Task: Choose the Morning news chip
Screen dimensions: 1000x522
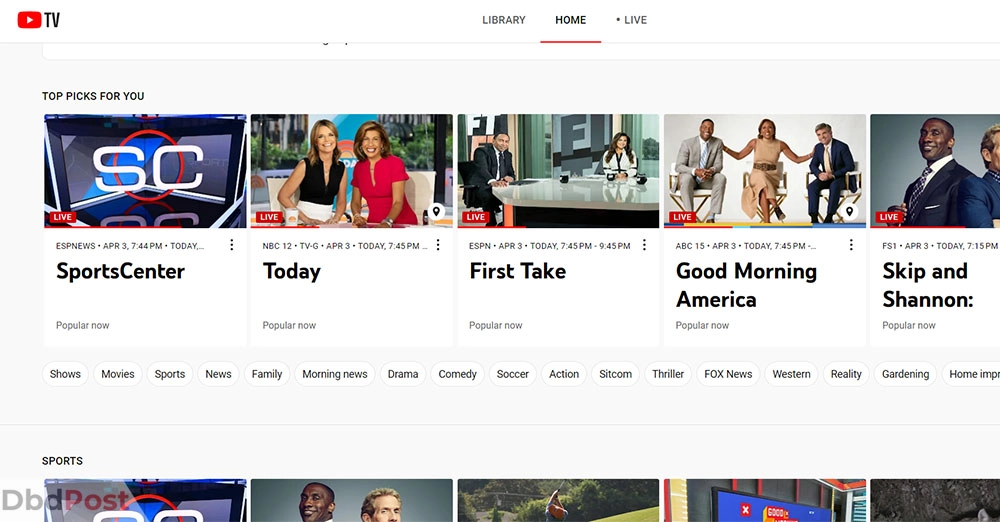Action: point(335,374)
